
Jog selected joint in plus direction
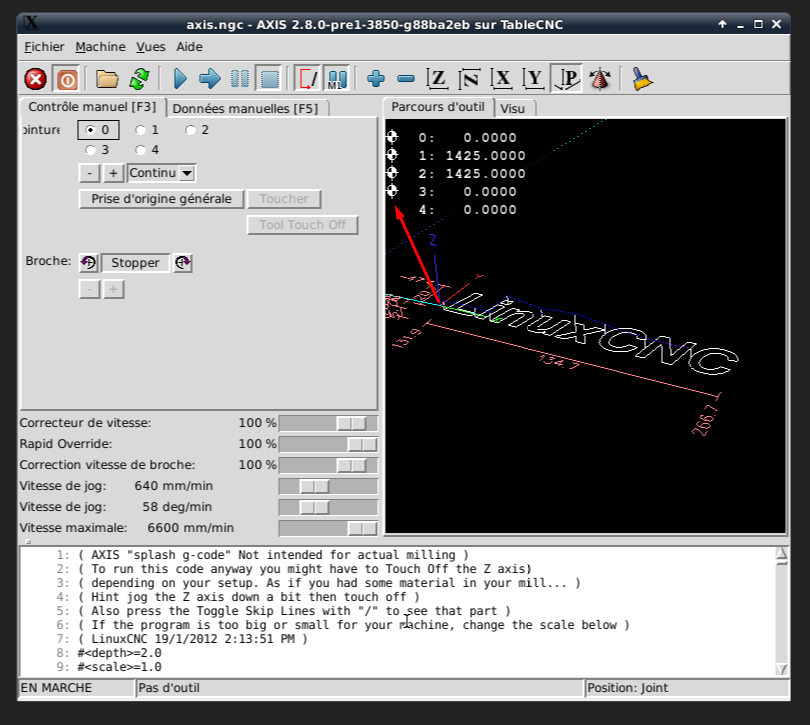(x=113, y=173)
